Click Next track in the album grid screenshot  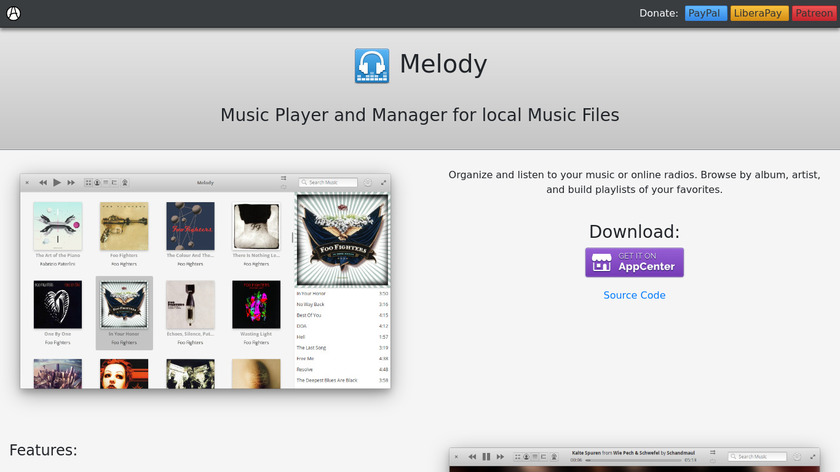tap(71, 183)
